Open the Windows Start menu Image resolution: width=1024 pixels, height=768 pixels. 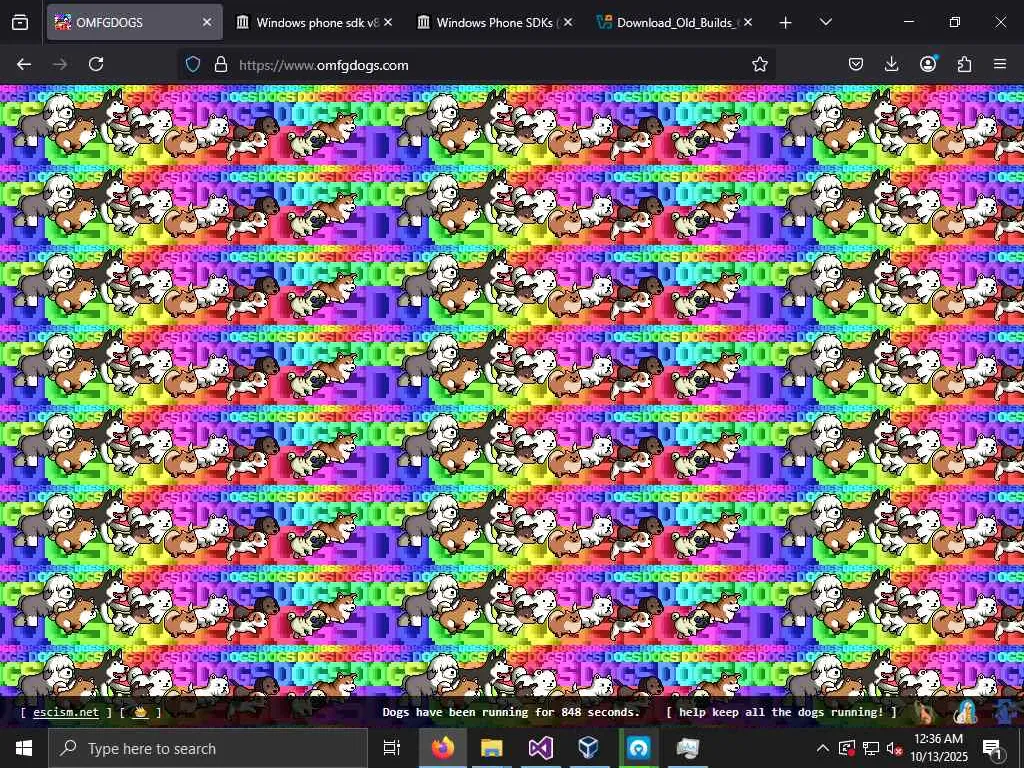[x=24, y=748]
